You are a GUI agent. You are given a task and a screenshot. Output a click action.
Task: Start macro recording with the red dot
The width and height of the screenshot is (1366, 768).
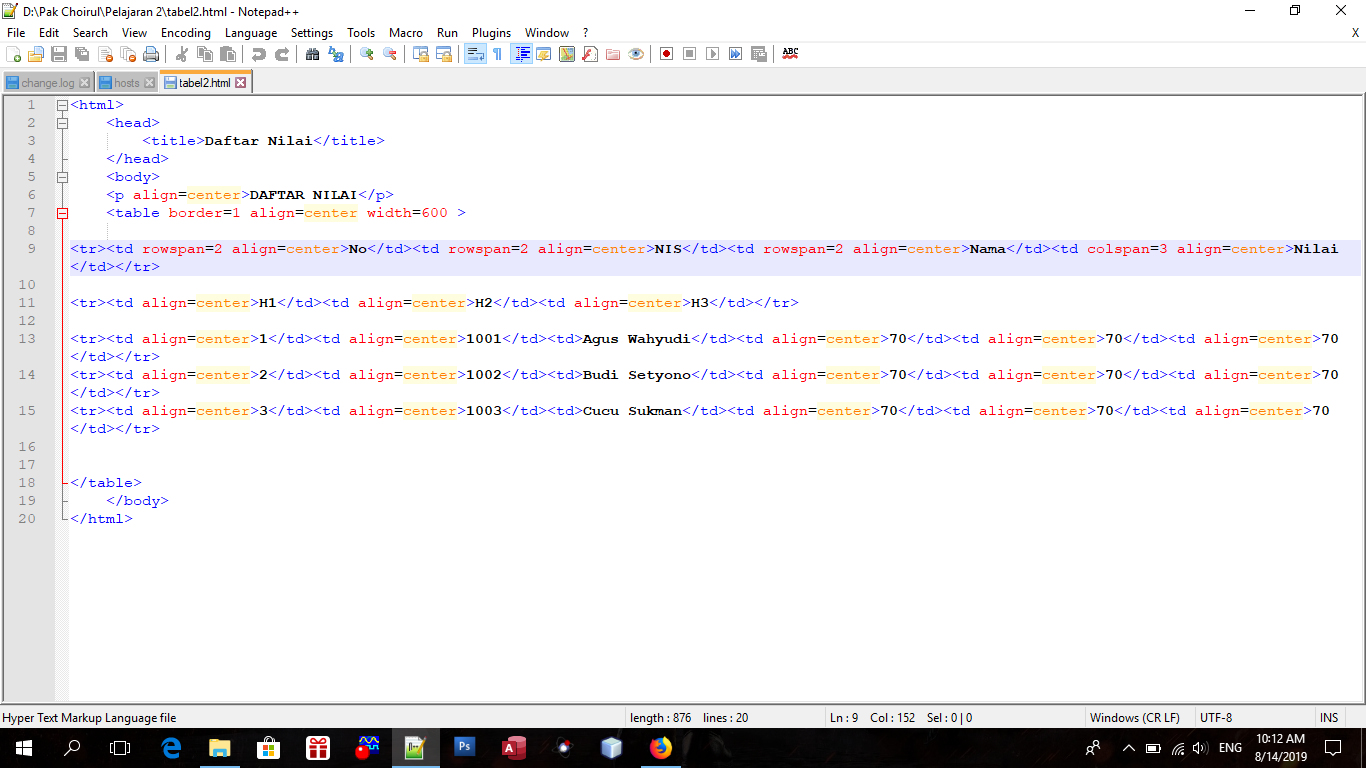[x=666, y=54]
